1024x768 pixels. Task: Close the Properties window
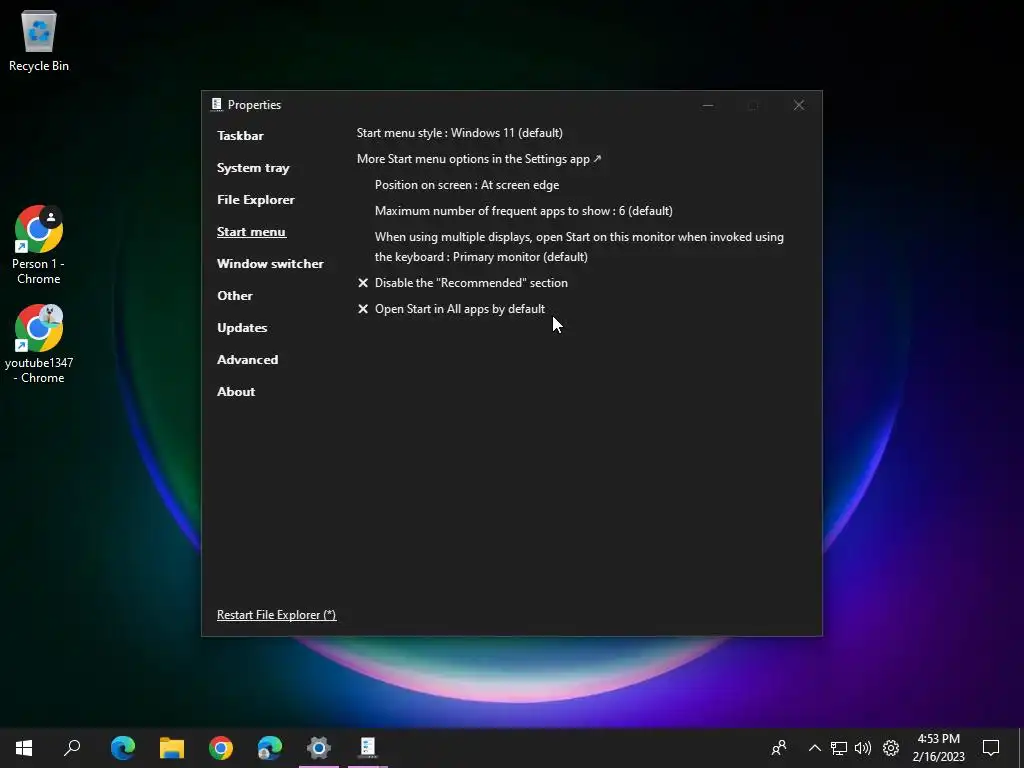coord(799,105)
